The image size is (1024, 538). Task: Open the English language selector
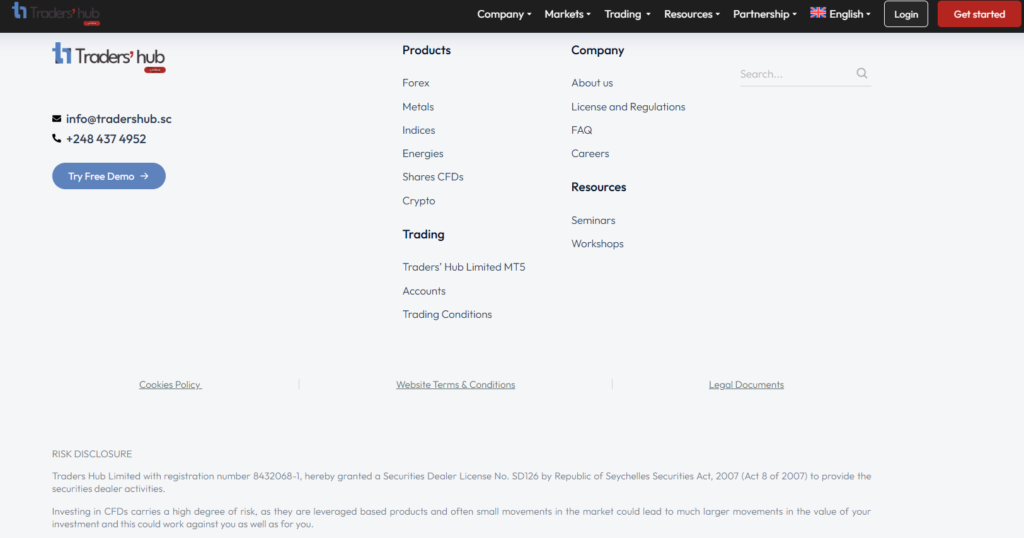point(840,14)
